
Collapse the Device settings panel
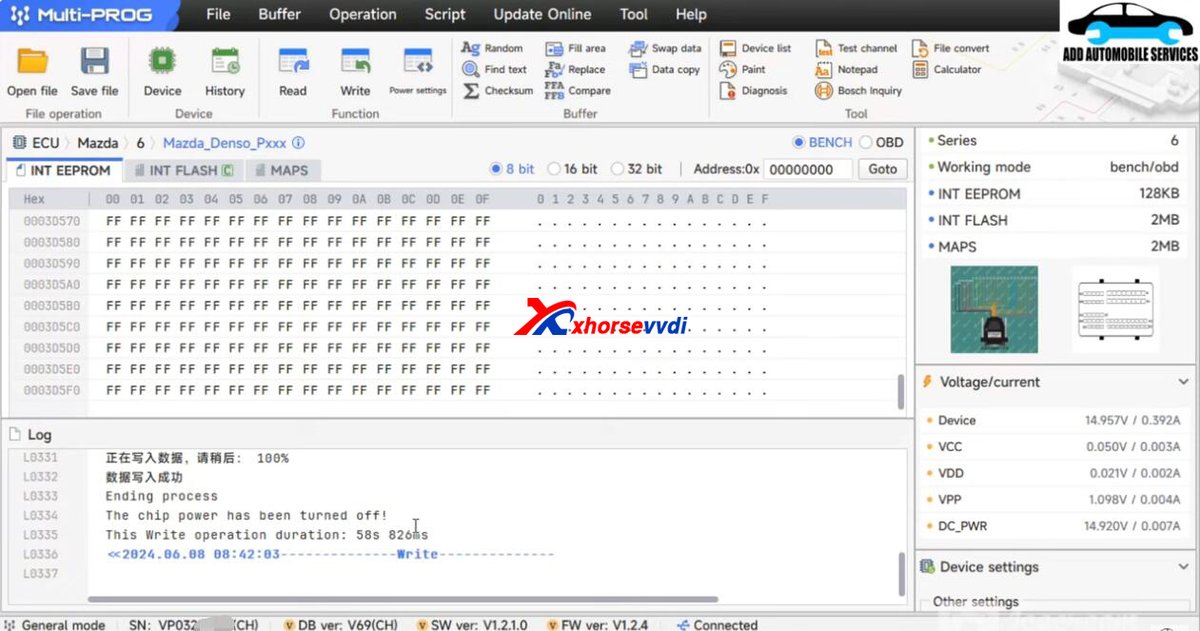tap(1184, 567)
